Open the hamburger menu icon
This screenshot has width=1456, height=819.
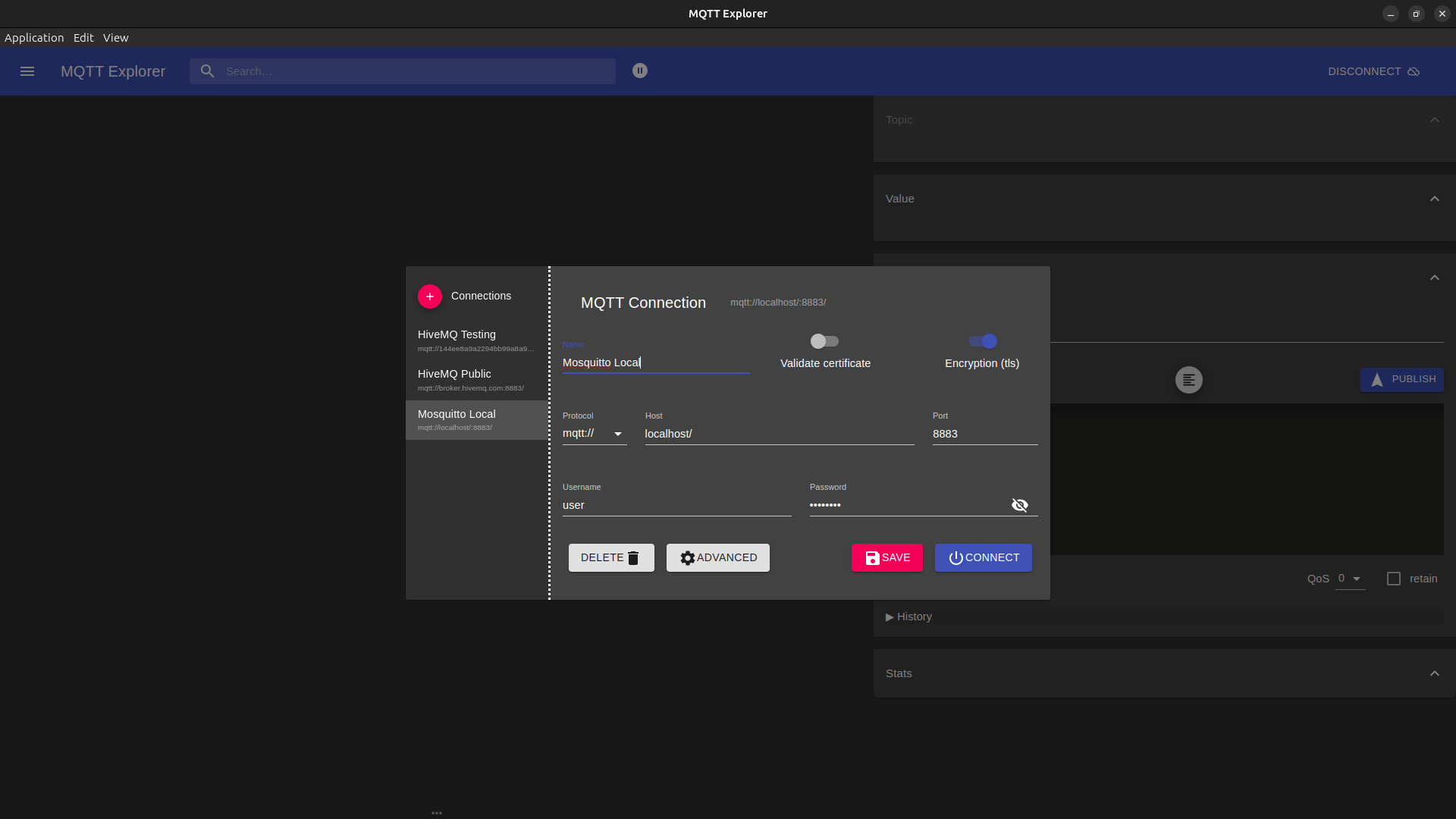pos(27,71)
